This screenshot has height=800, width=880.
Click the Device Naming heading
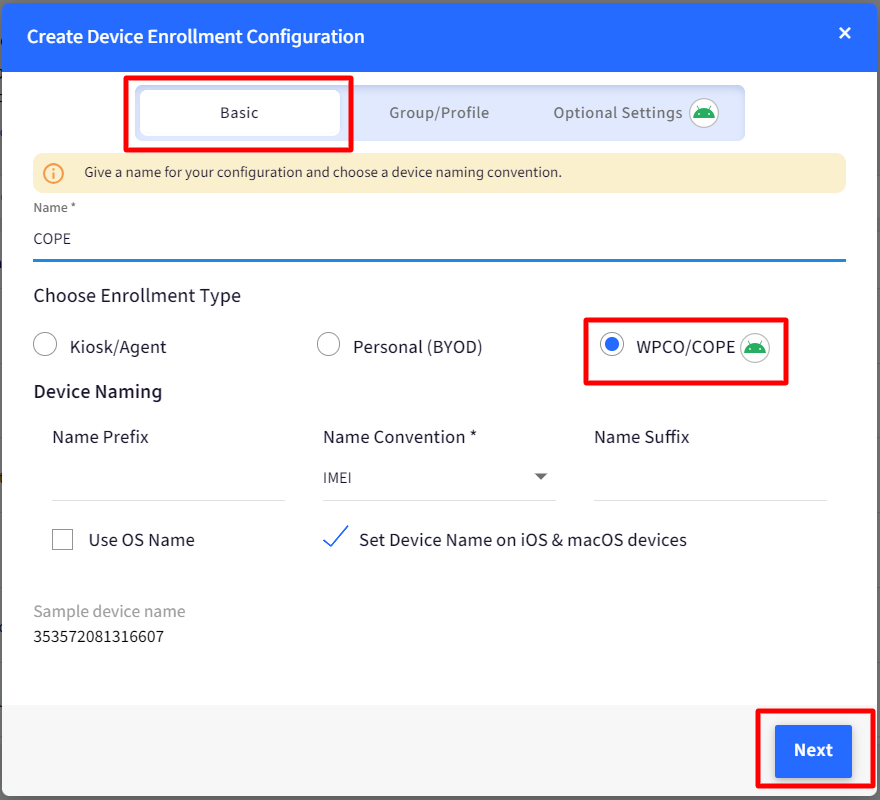pyautogui.click(x=98, y=392)
